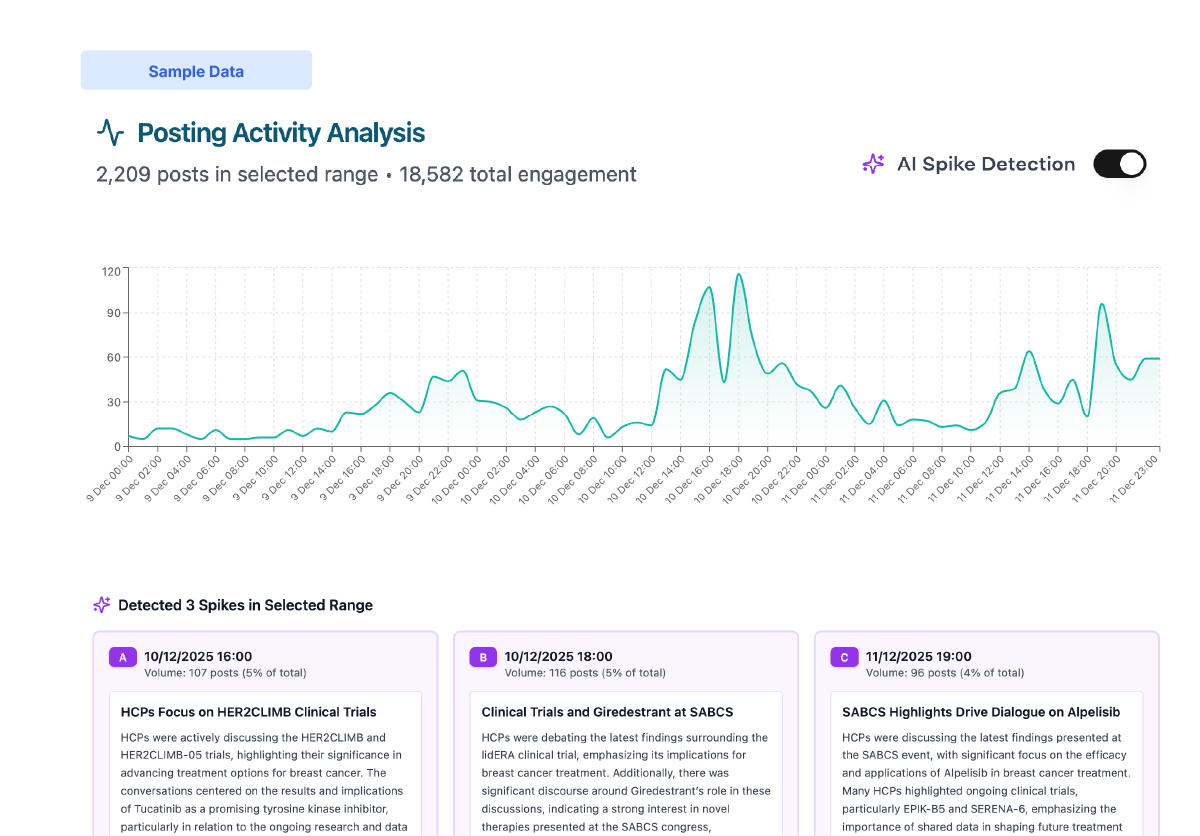
Task: Click the AI Spike Detection label
Action: click(986, 164)
